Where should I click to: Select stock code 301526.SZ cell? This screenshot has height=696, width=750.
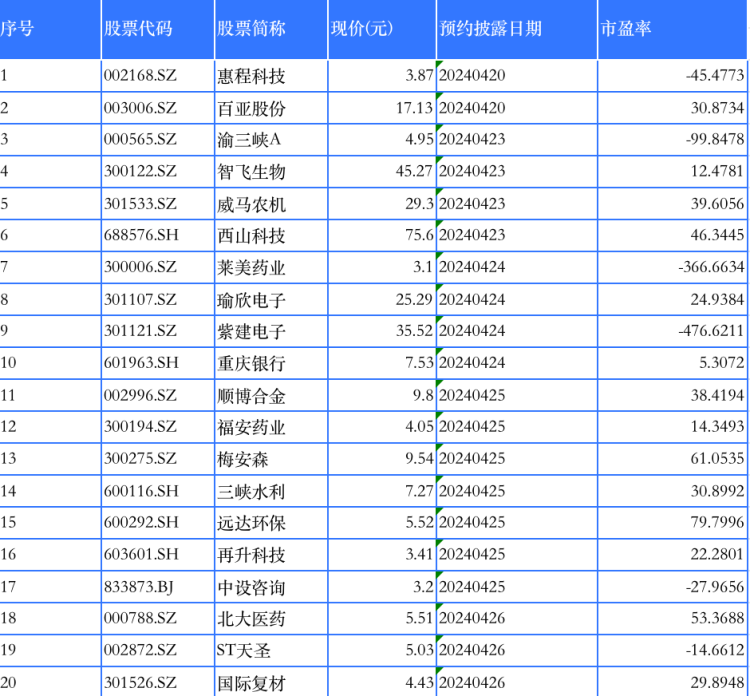coord(158,682)
